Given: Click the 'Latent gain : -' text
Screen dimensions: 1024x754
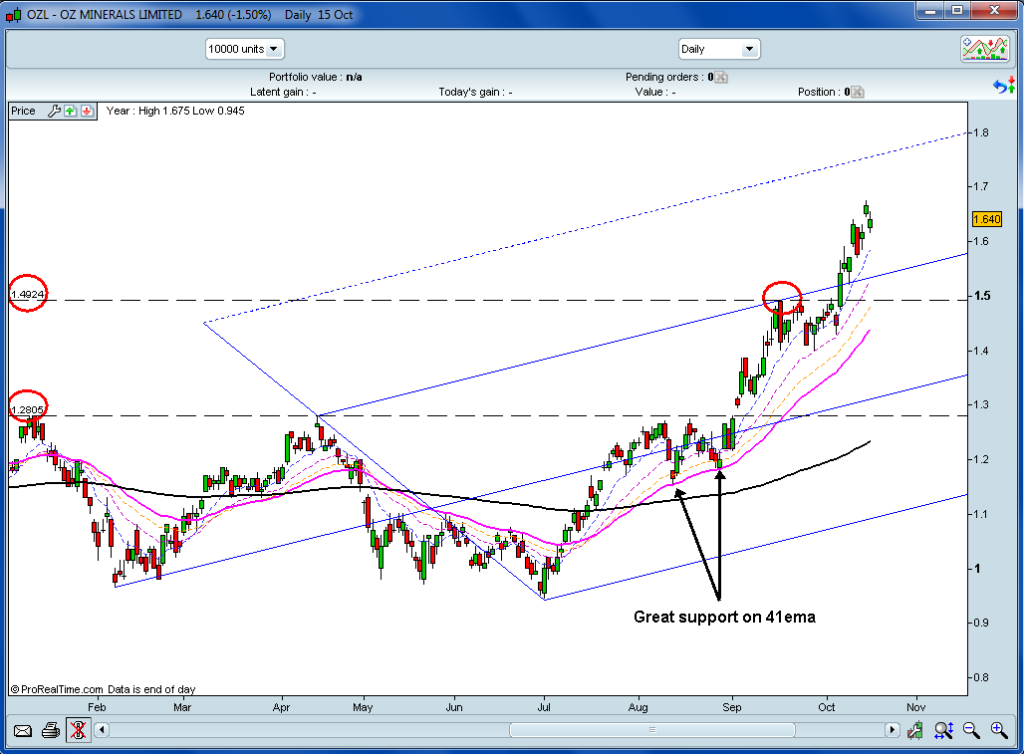Looking at the screenshot, I should pyautogui.click(x=283, y=92).
